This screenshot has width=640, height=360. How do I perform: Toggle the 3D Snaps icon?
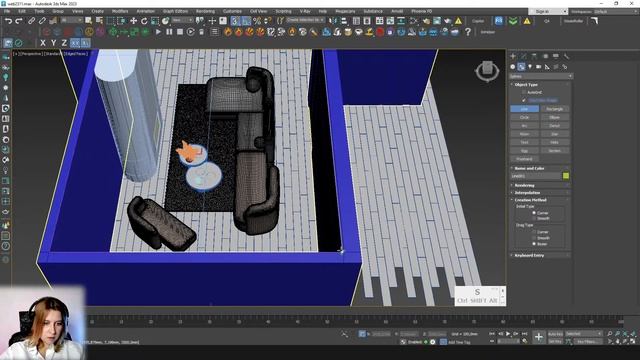236,21
